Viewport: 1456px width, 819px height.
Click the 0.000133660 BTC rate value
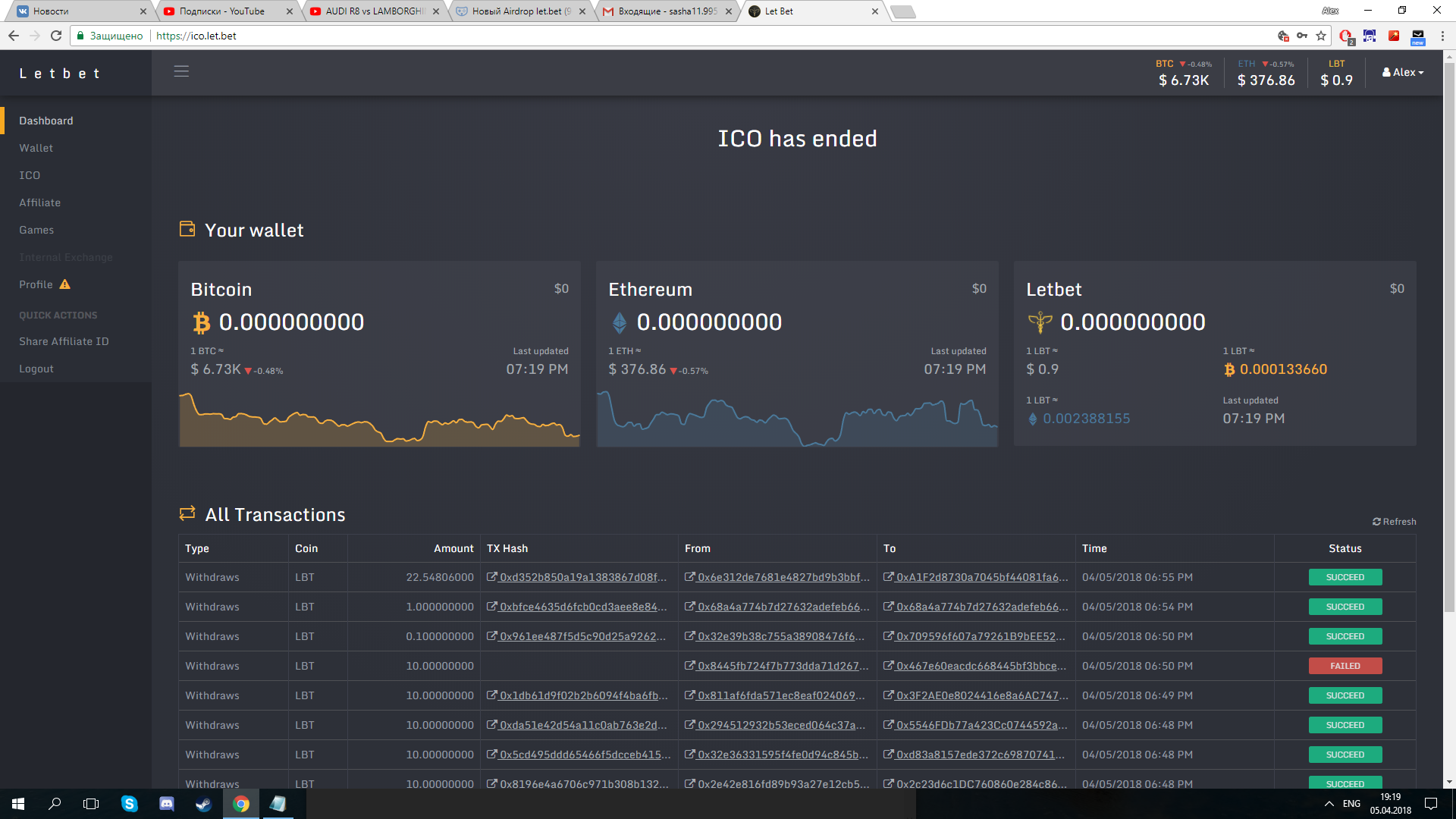(x=1283, y=369)
